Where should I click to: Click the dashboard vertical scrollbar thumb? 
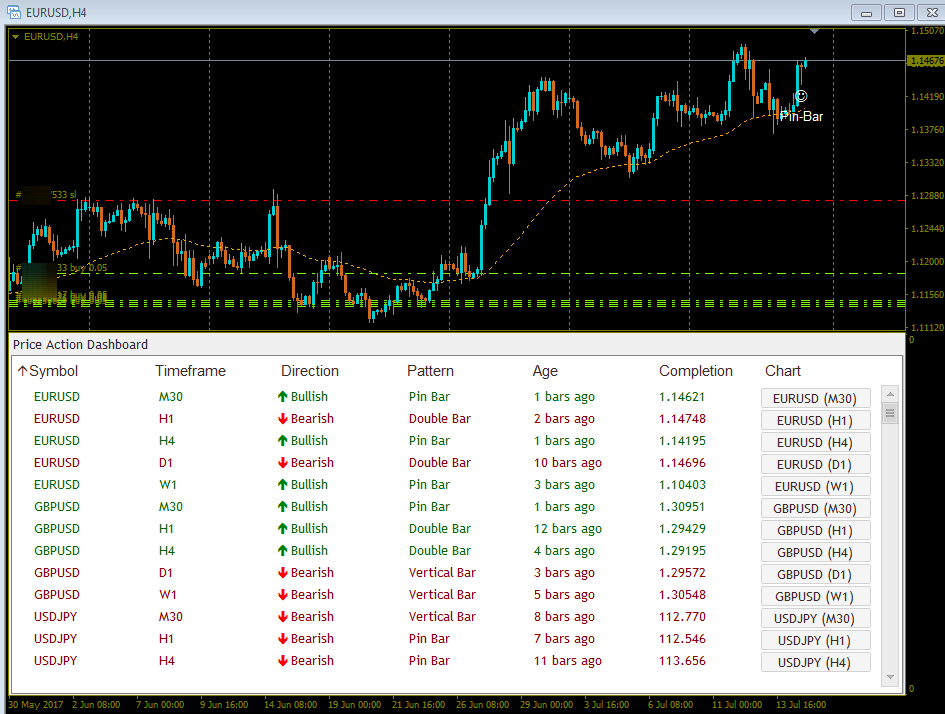click(890, 413)
